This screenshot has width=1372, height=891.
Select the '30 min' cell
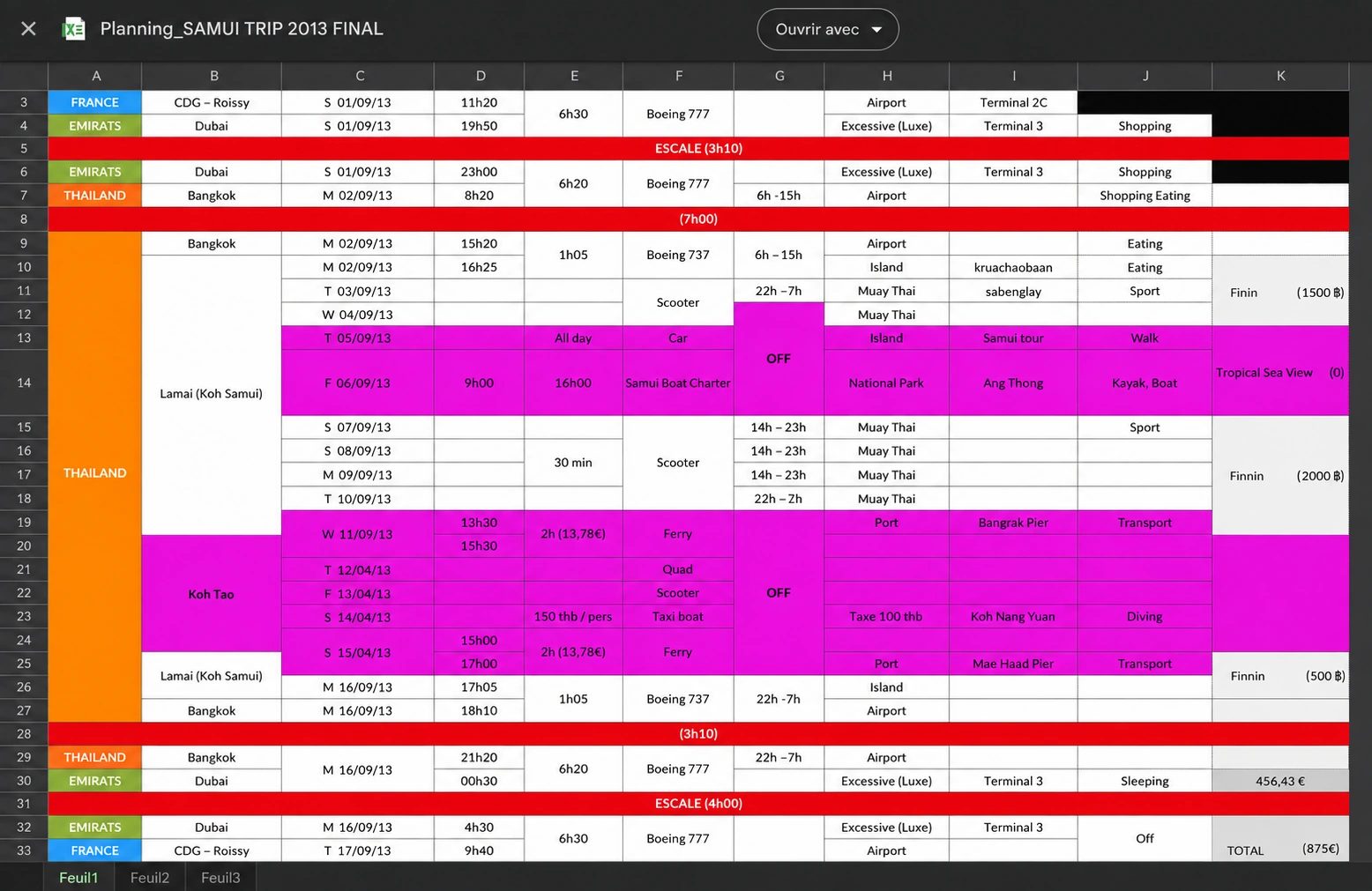tap(573, 463)
